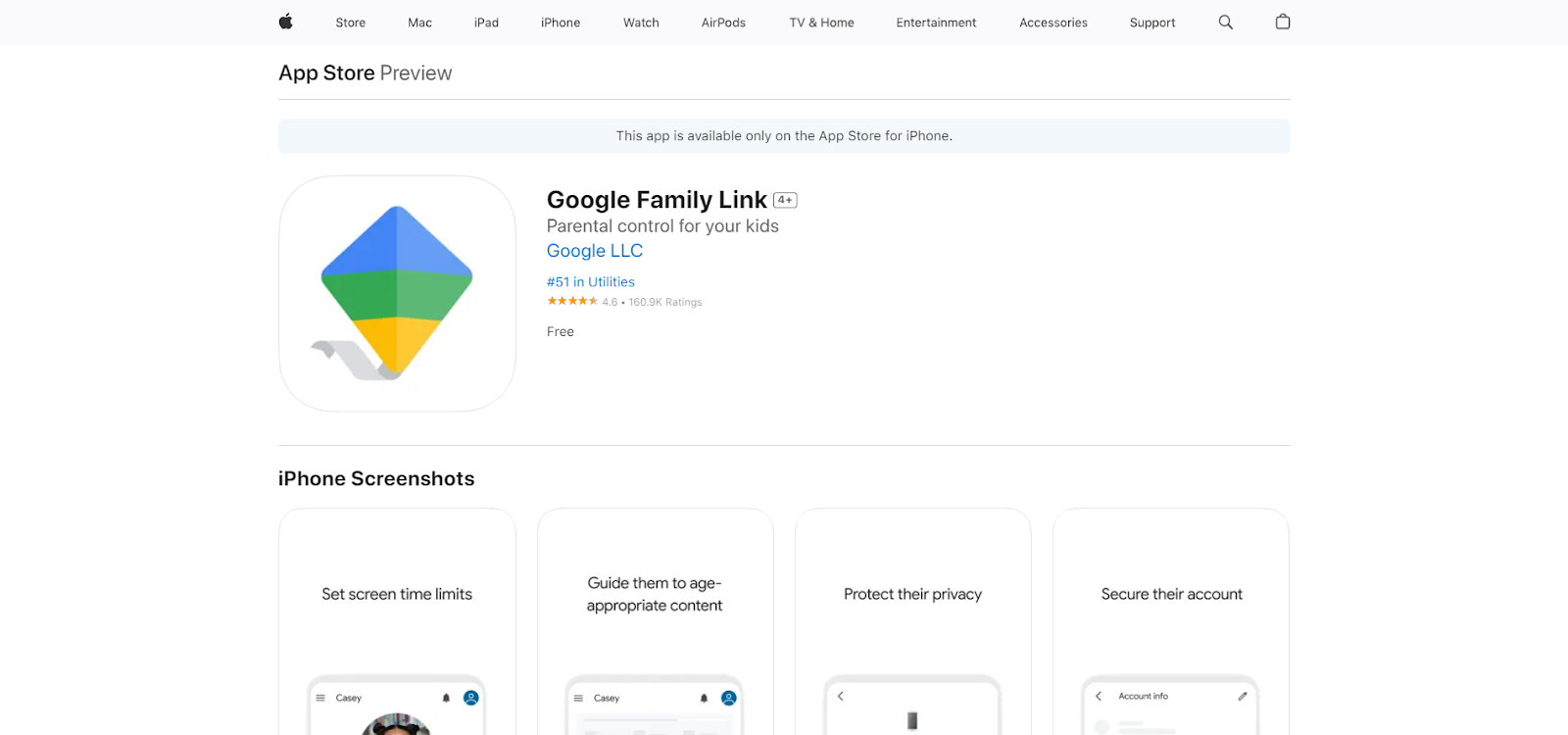Screen dimensions: 1568x735
Task: Click the App Store Preview heading
Action: pyautogui.click(x=365, y=73)
